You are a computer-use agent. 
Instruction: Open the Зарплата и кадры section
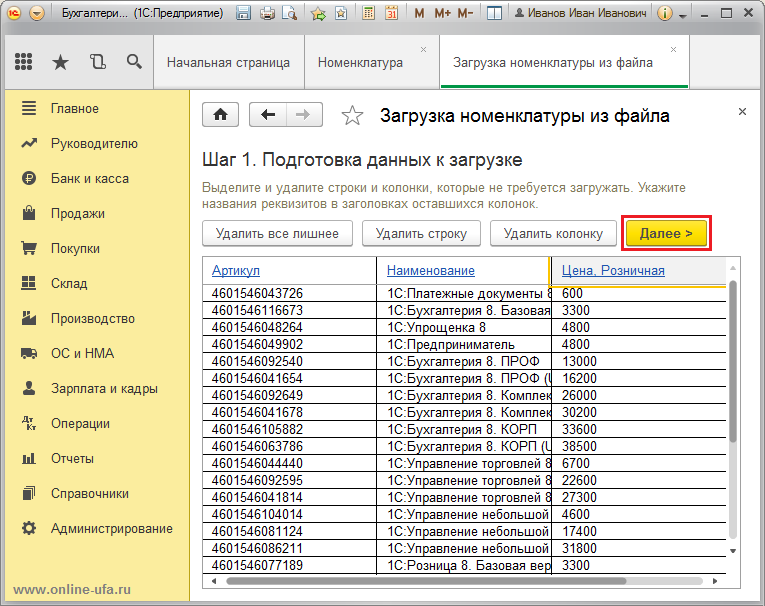[x=98, y=388]
